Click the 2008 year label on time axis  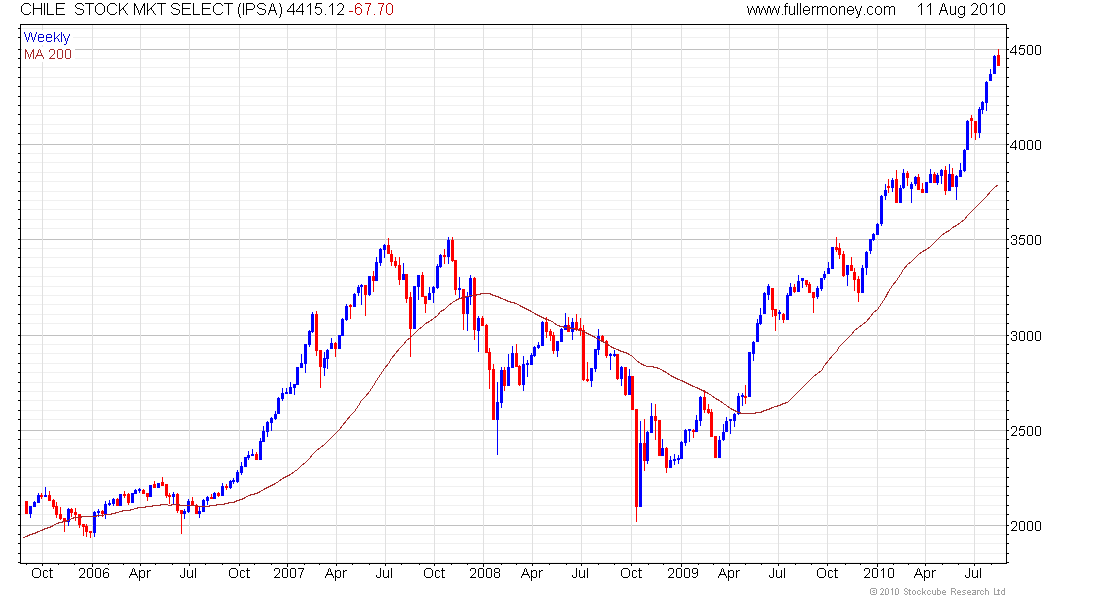click(485, 573)
